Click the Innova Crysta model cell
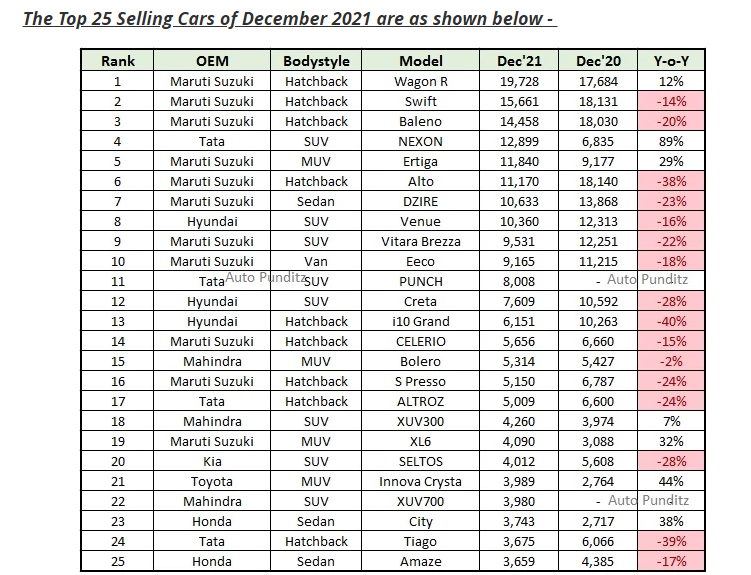 [420, 481]
